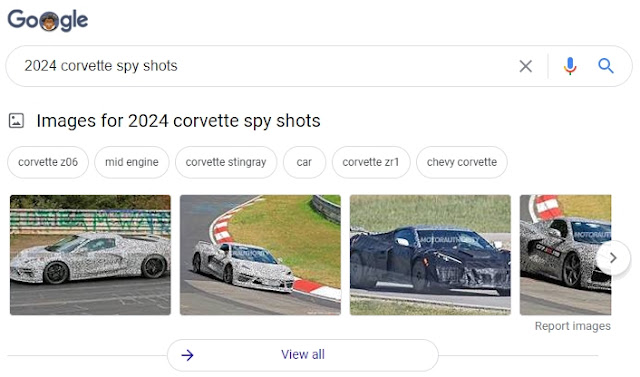The width and height of the screenshot is (640, 377).
Task: Select the chevy corvette filter chip
Action: (x=462, y=162)
